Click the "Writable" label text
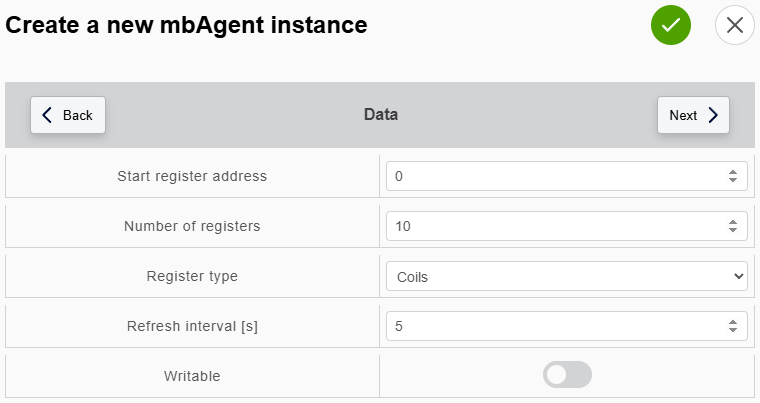Screen dimensions: 760x403 tap(192, 376)
